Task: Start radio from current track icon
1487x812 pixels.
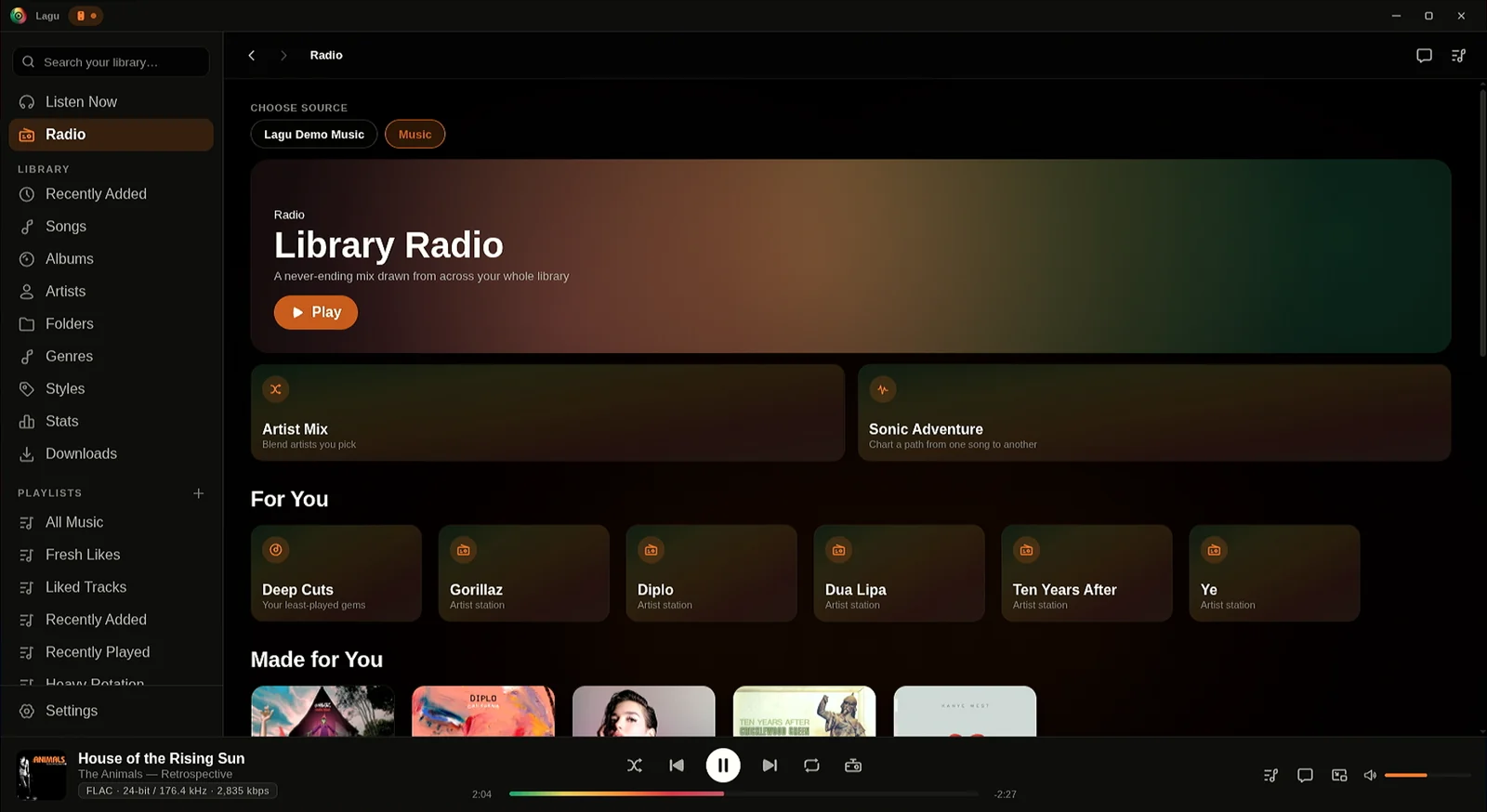Action: click(853, 766)
